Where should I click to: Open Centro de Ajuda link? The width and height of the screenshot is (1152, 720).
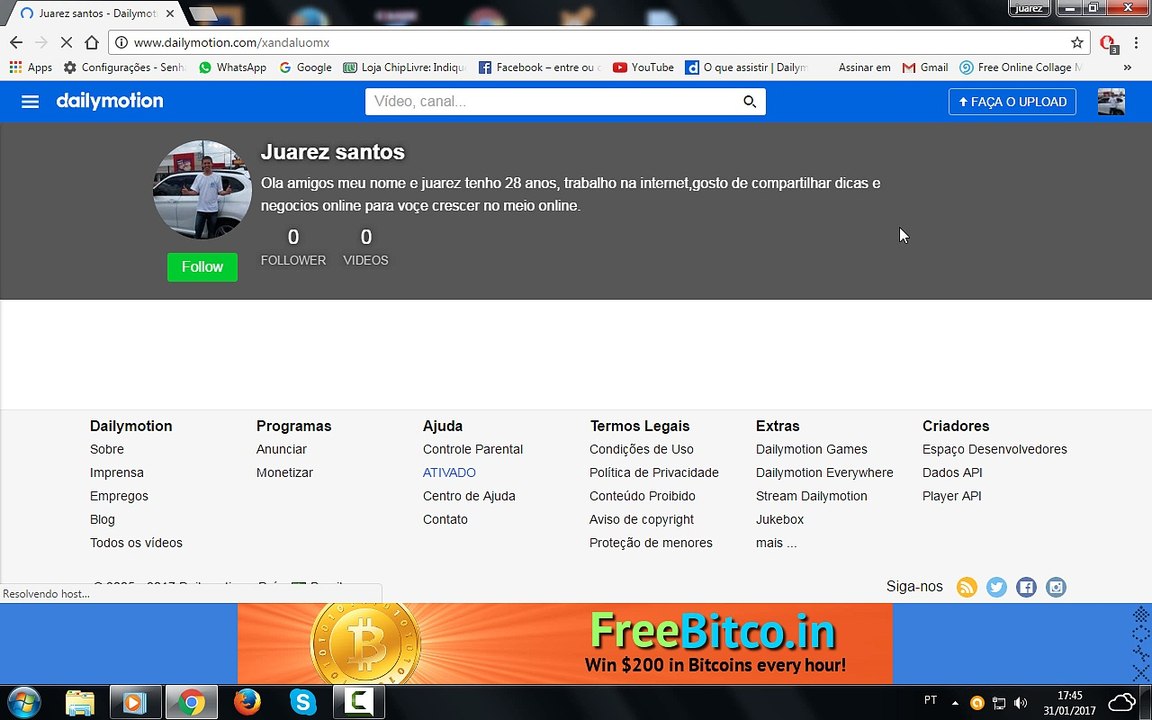469,496
